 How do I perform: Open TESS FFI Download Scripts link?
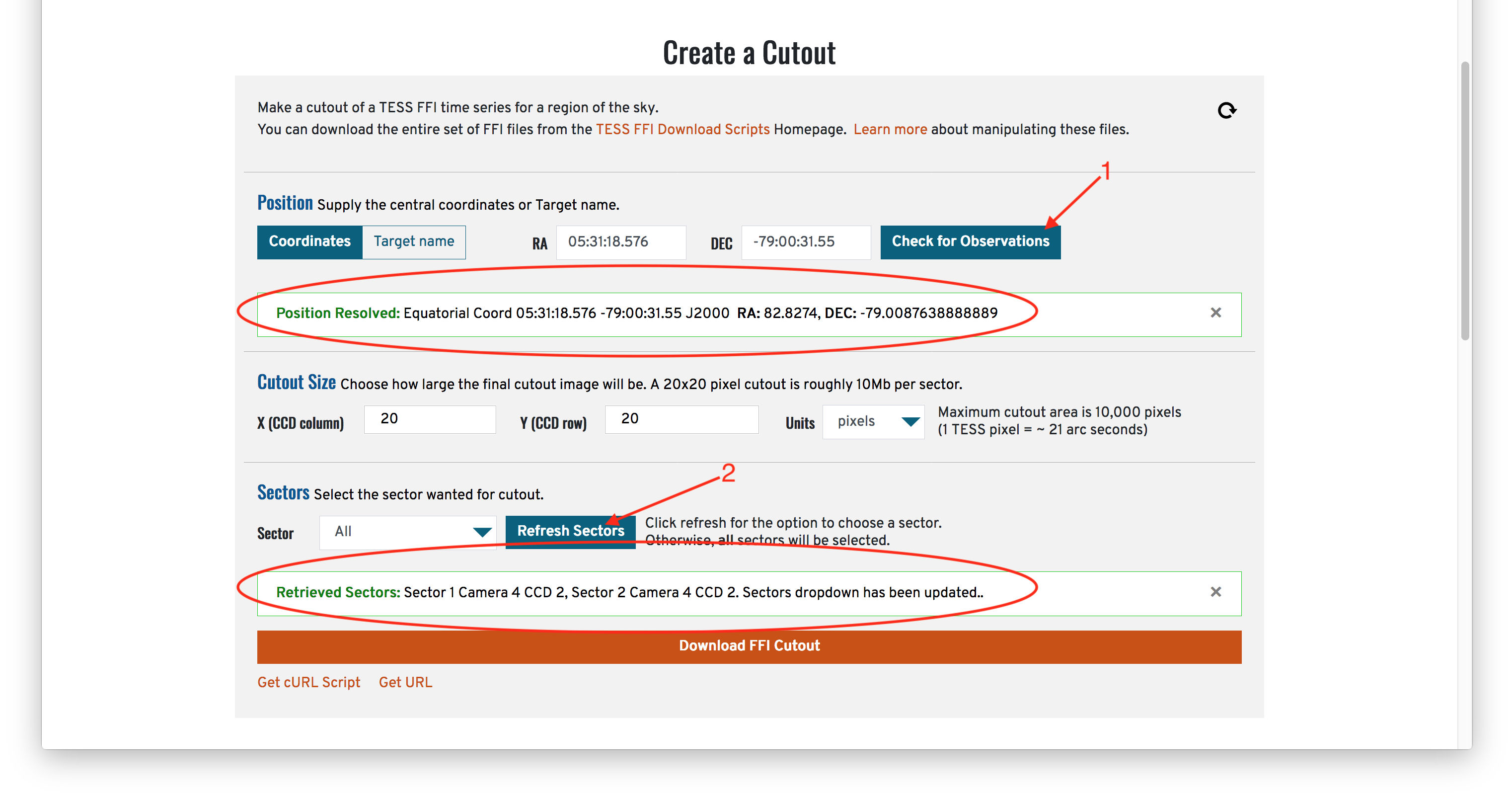[x=682, y=129]
